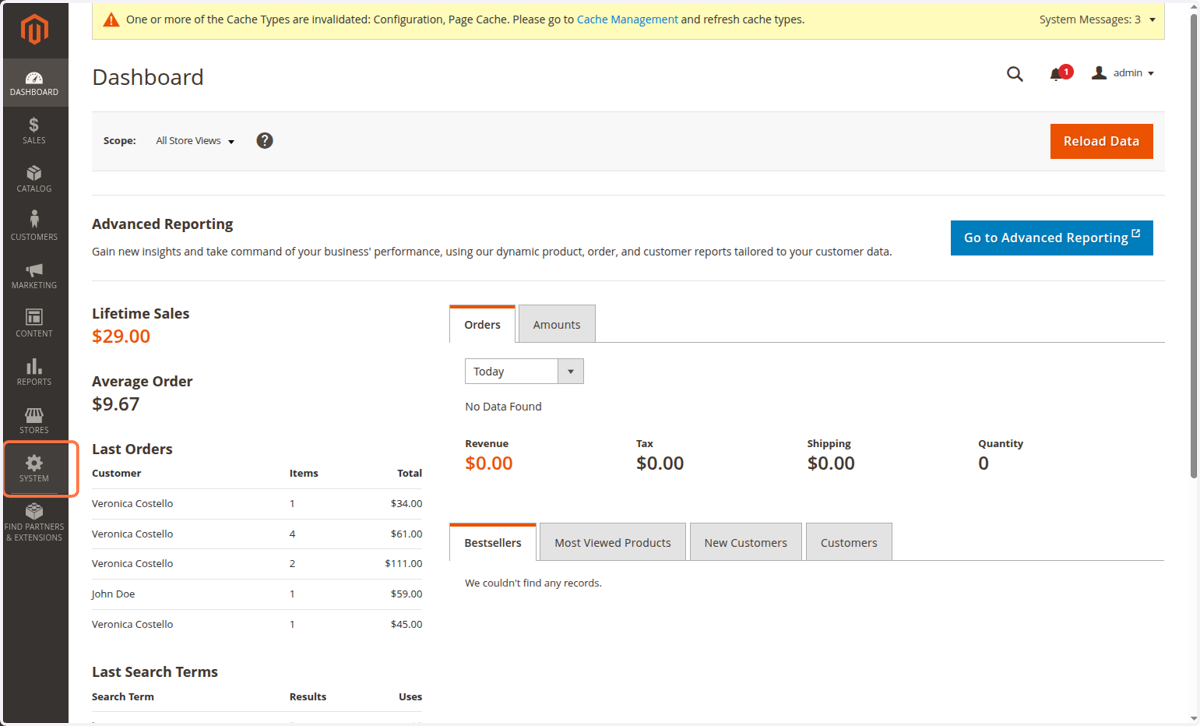Image resolution: width=1200 pixels, height=726 pixels.
Task: Open the Reports sidebar menu
Action: click(34, 372)
